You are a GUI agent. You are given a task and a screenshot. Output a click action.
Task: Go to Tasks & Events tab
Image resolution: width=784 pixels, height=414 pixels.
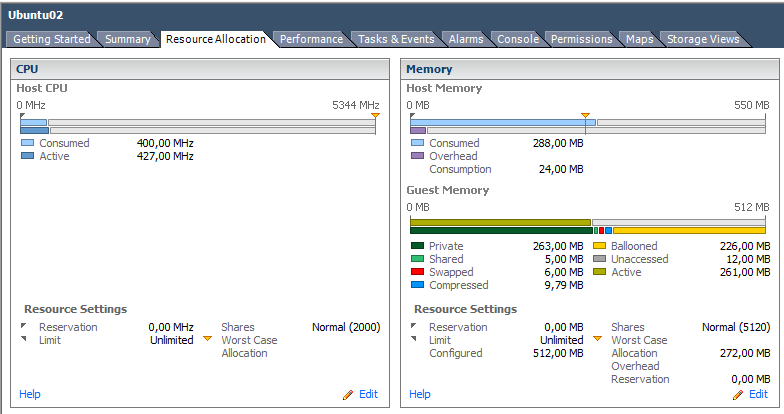click(396, 39)
